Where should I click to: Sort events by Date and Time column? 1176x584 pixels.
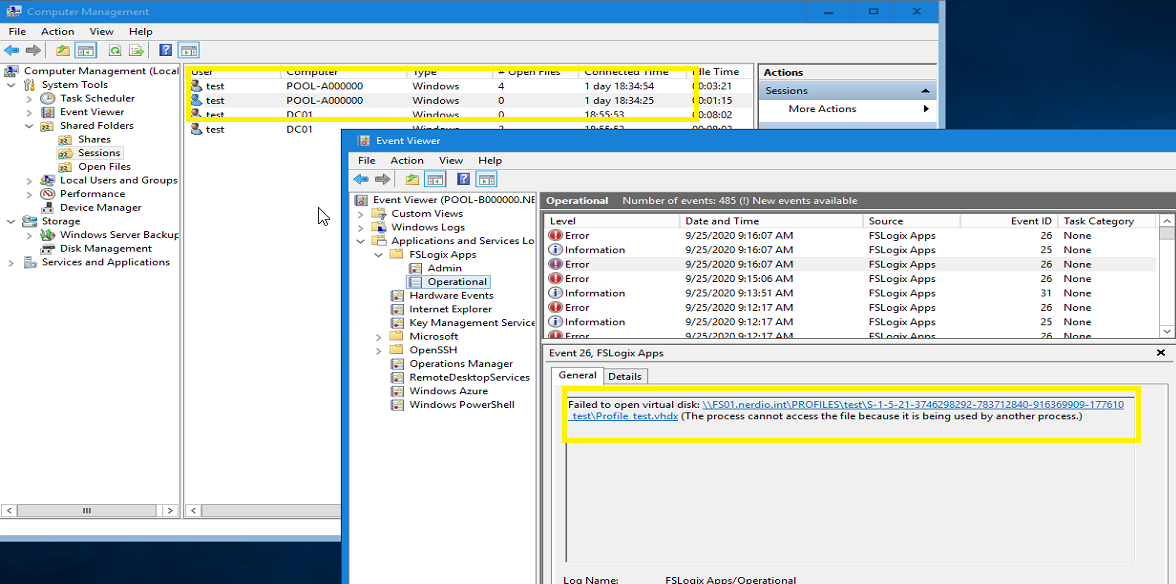click(x=770, y=221)
